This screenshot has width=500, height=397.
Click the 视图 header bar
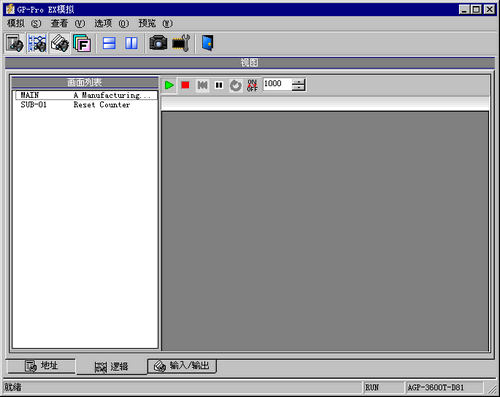tap(250, 63)
